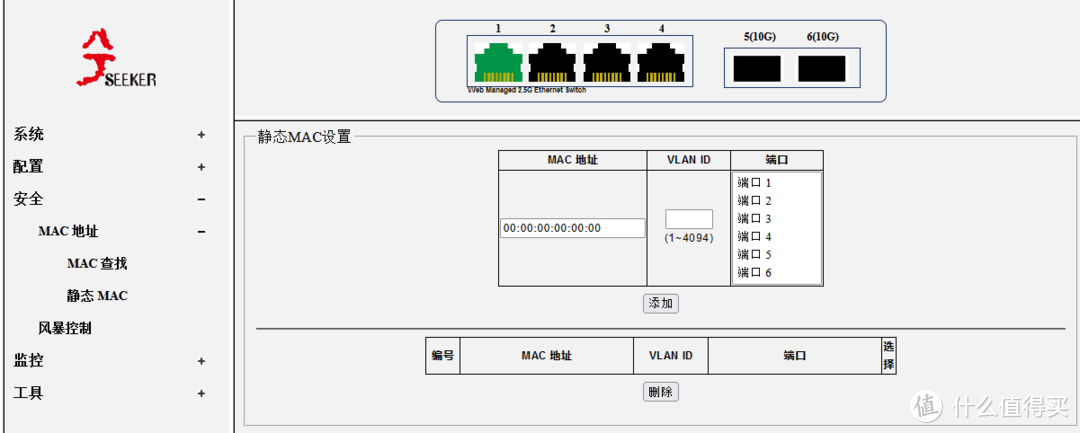Image resolution: width=1080 pixels, height=433 pixels.
Task: Click the 静态MAC设置 section title
Action: click(x=304, y=136)
